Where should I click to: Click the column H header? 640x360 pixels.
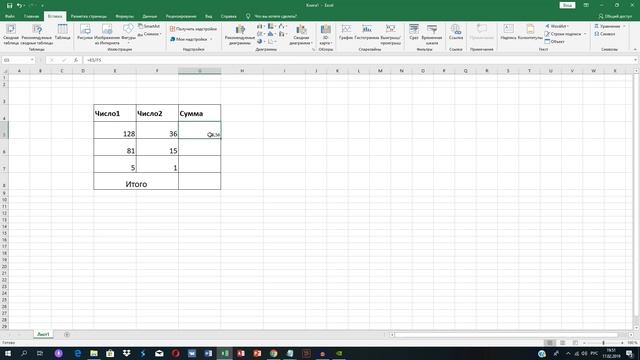pos(242,71)
